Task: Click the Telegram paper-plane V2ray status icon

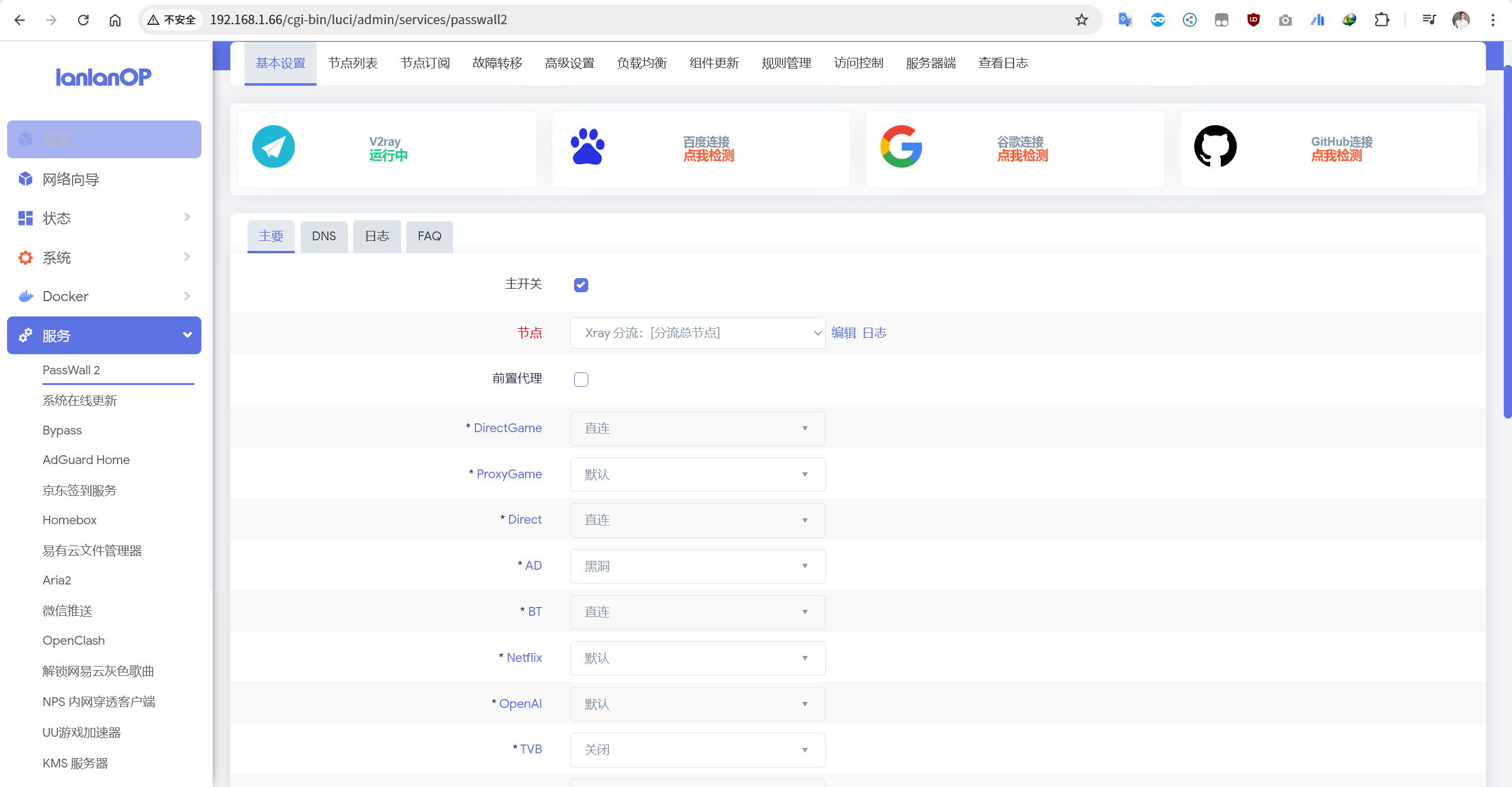Action: (273, 146)
